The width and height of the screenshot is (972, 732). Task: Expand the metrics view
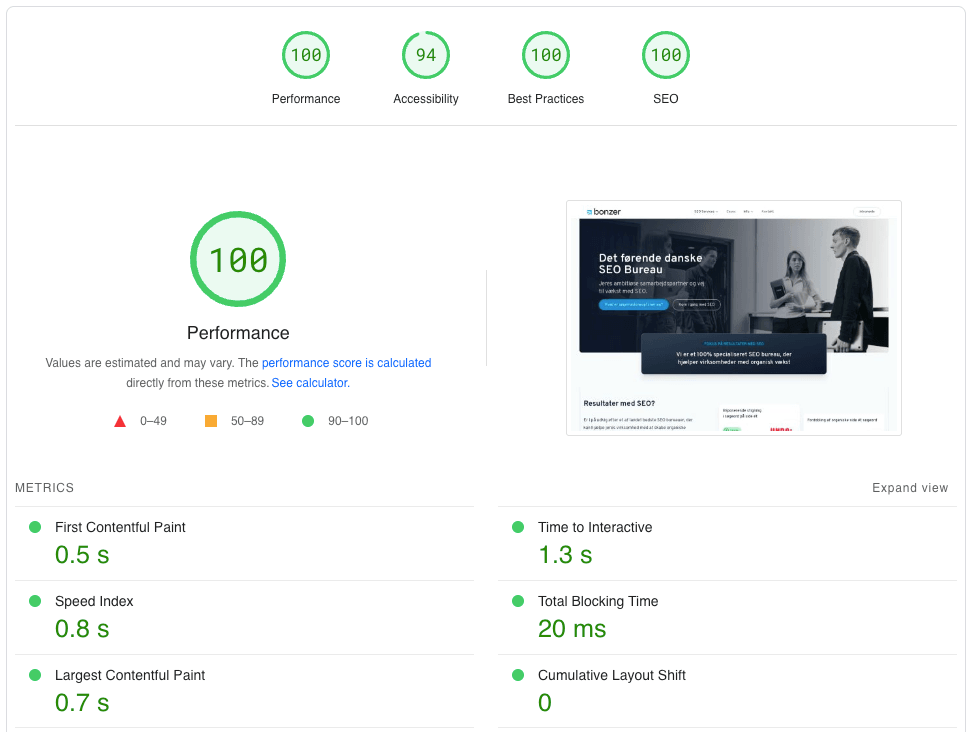(909, 488)
